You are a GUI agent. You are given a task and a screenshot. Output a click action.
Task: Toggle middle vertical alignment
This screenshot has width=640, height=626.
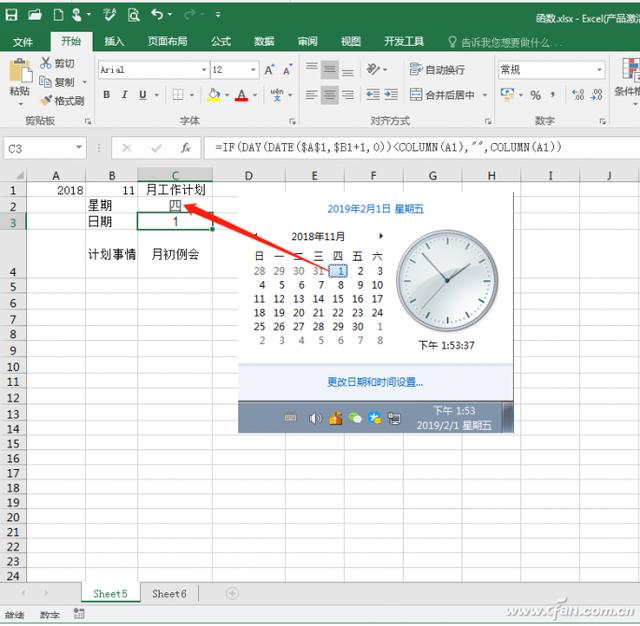click(329, 70)
